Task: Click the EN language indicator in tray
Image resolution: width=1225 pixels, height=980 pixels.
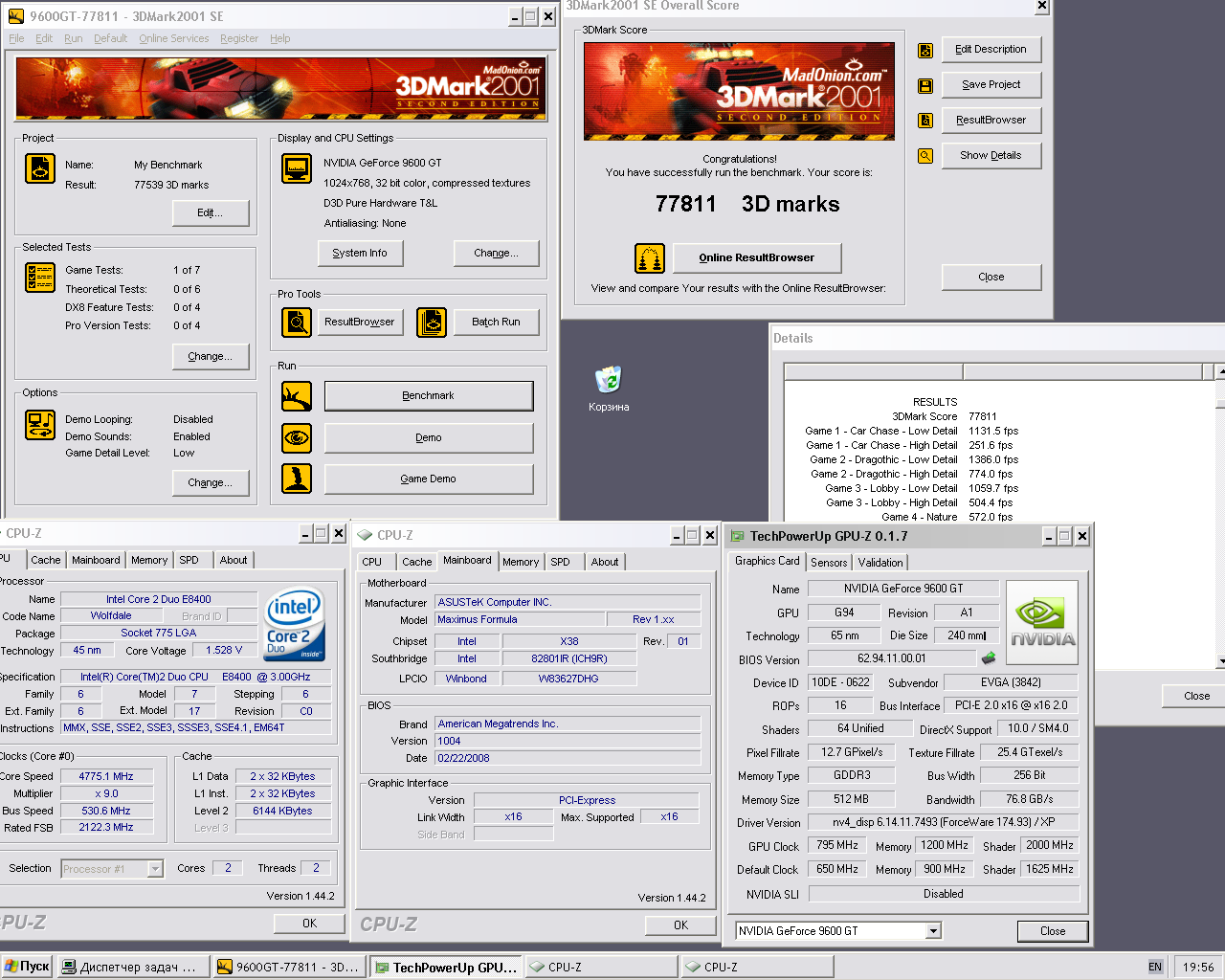Action: click(x=1155, y=967)
